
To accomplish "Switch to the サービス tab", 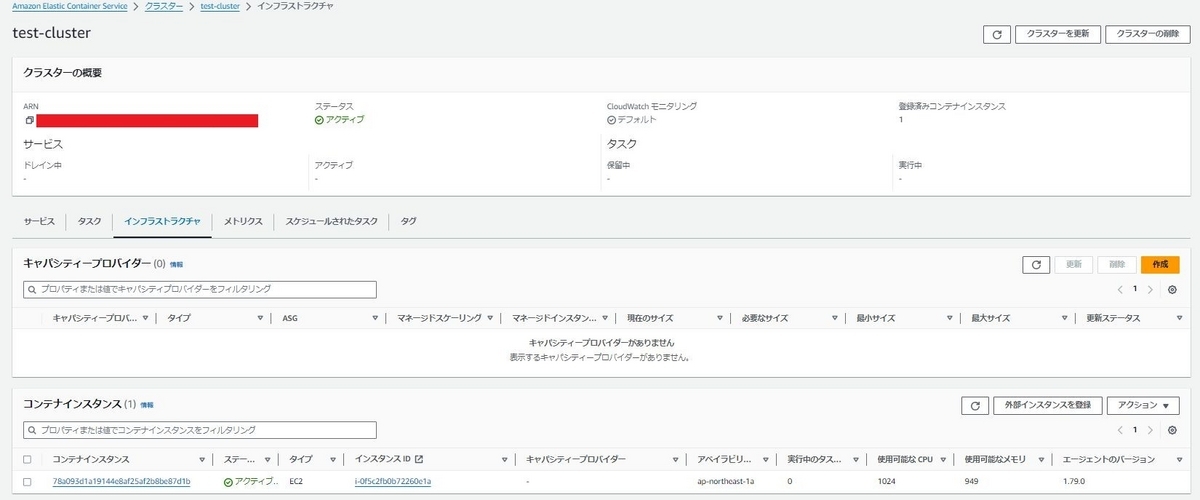I will tap(40, 221).
